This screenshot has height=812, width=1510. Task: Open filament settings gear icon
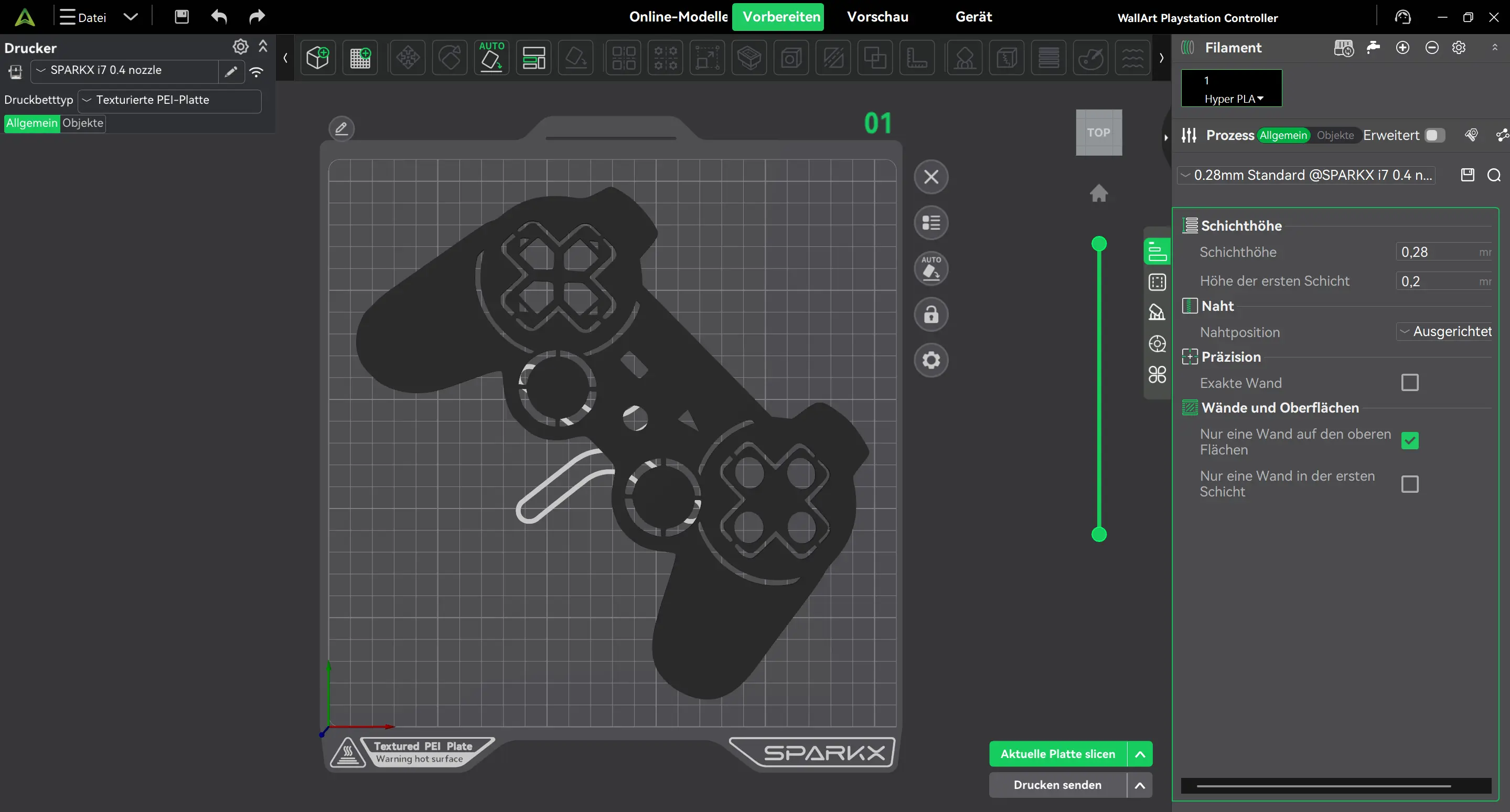(x=1459, y=48)
